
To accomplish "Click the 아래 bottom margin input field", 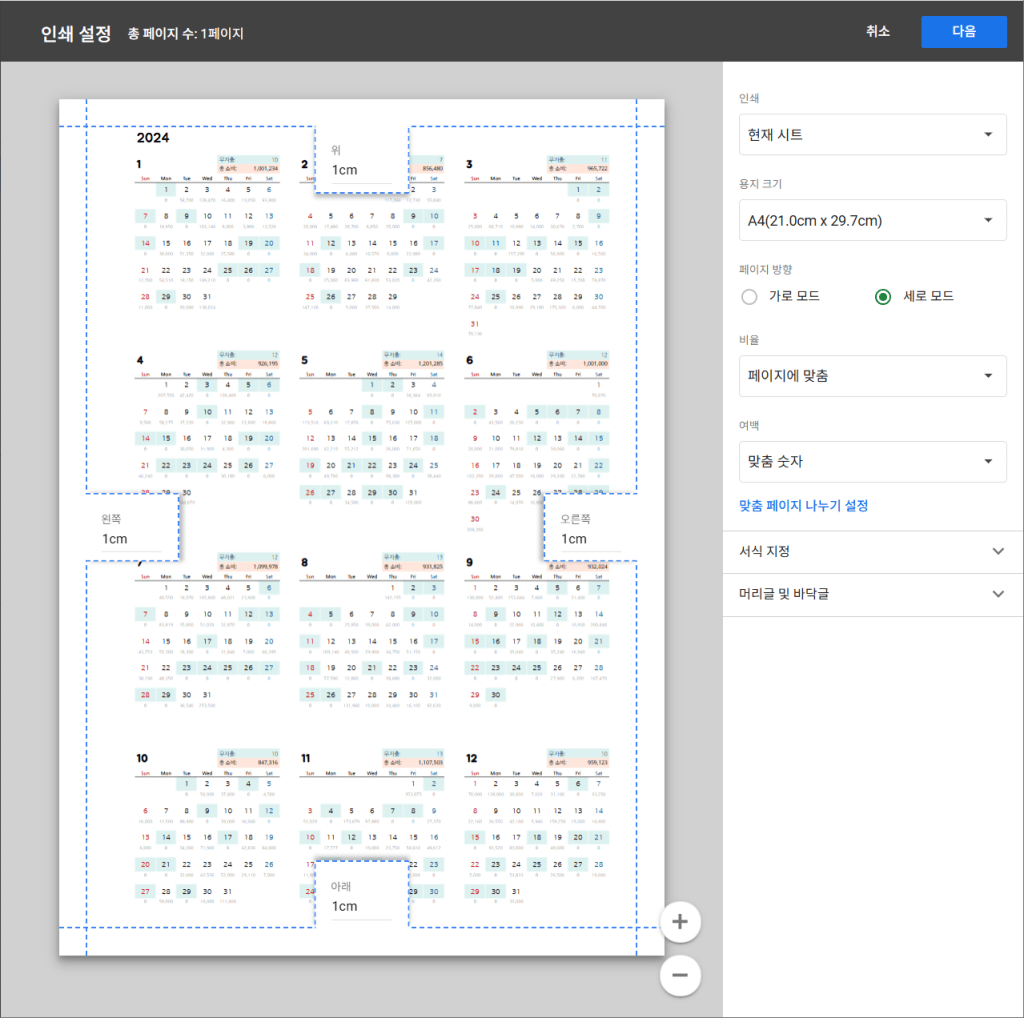I will click(361, 906).
